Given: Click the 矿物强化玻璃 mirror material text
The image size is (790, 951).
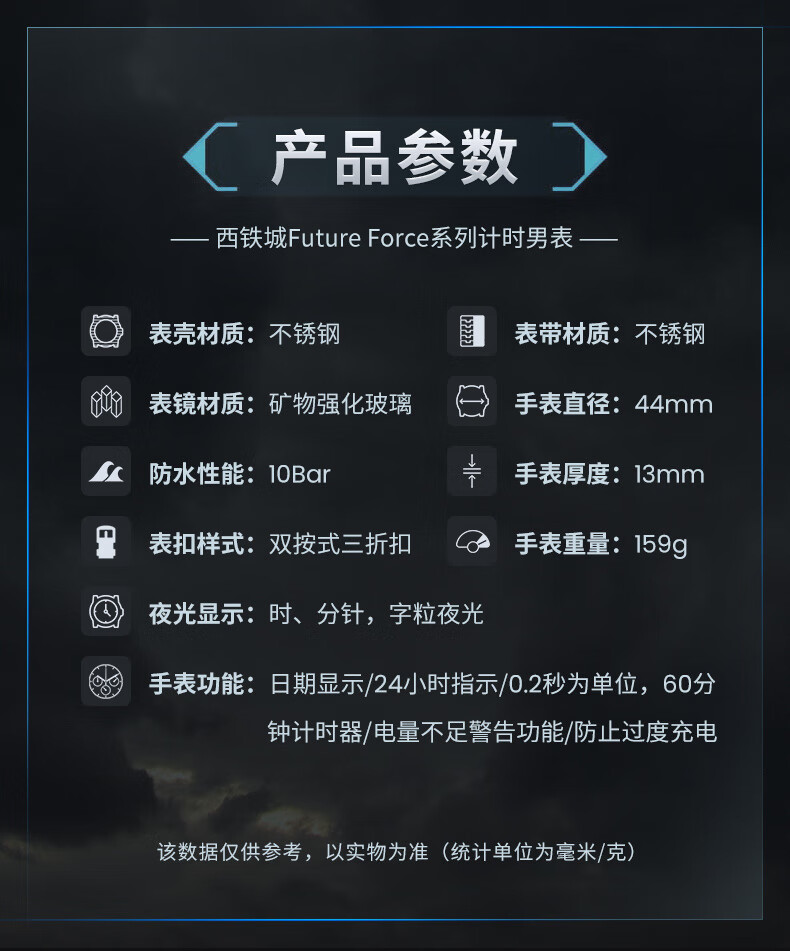Looking at the screenshot, I should (x=340, y=404).
